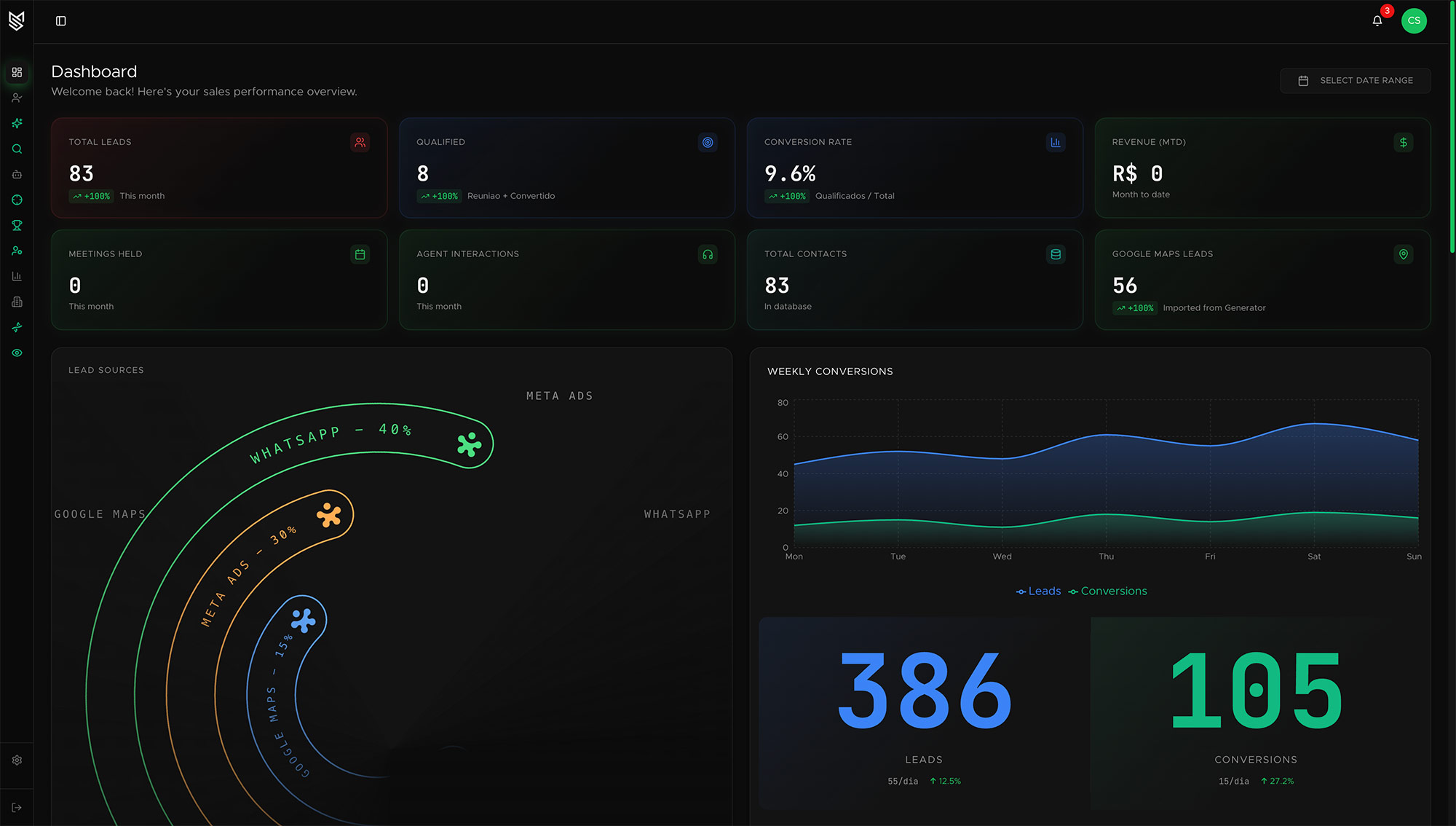The image size is (1456, 826).
Task: Click the +100% badge on Total Leads card
Action: click(91, 196)
